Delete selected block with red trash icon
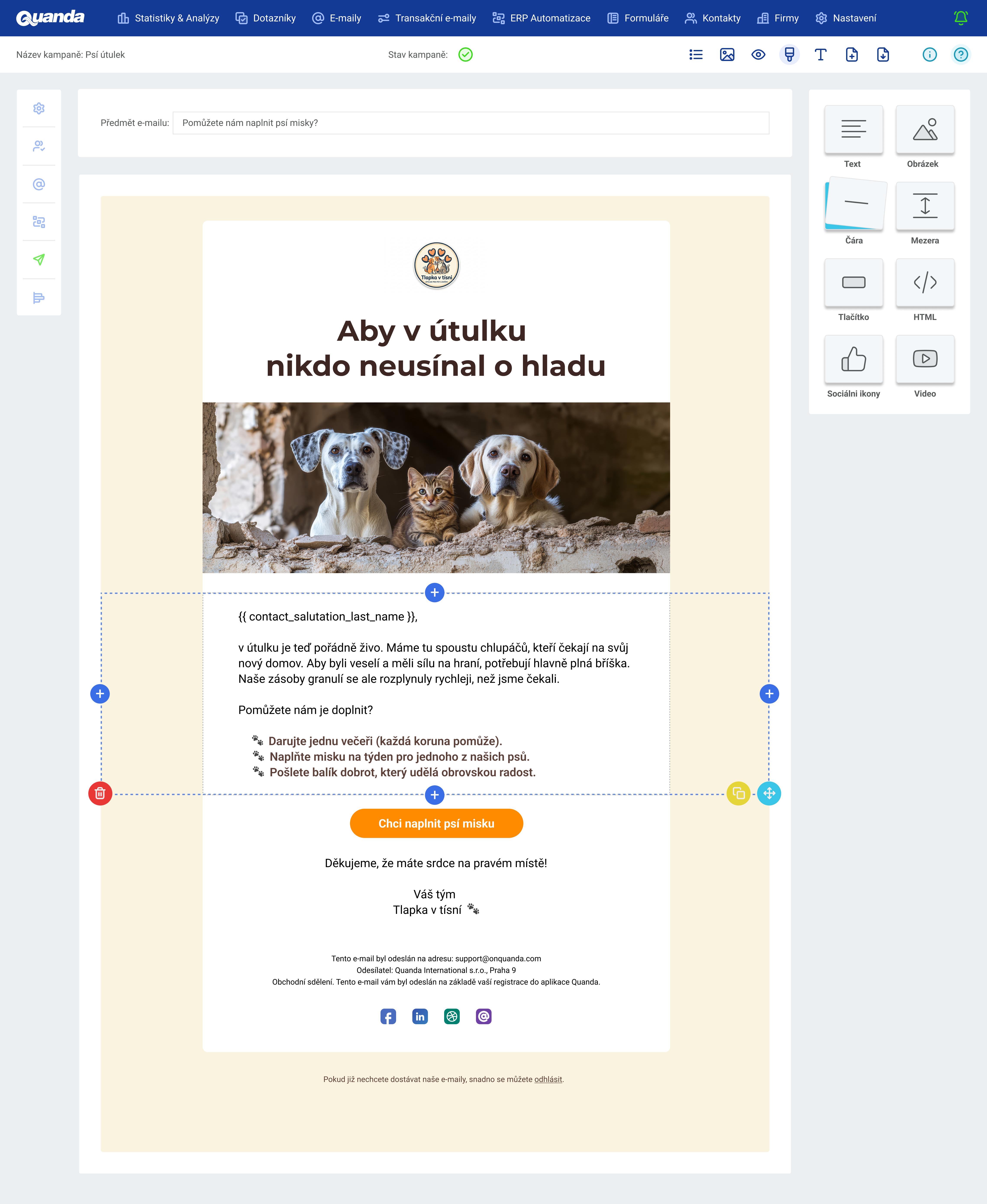 (x=100, y=793)
